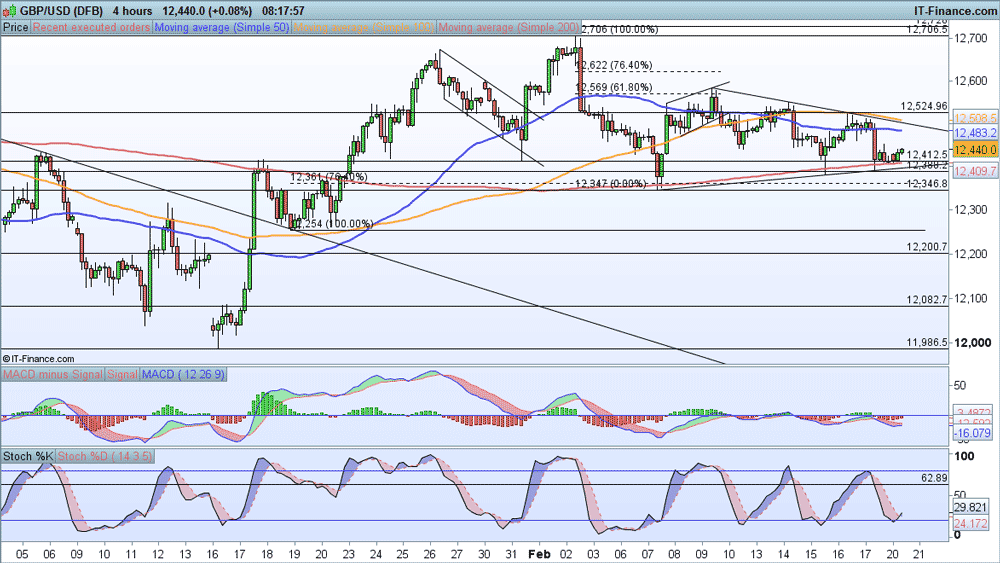The image size is (1000, 563).
Task: Click the 29.821 stochastic %K value tag
Action: pyautogui.click(x=970, y=507)
